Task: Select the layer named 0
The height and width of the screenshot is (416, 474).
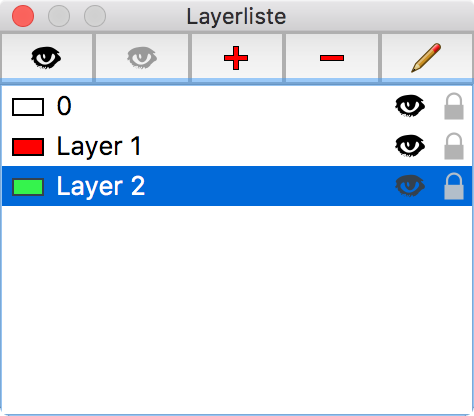Action: pos(237,106)
